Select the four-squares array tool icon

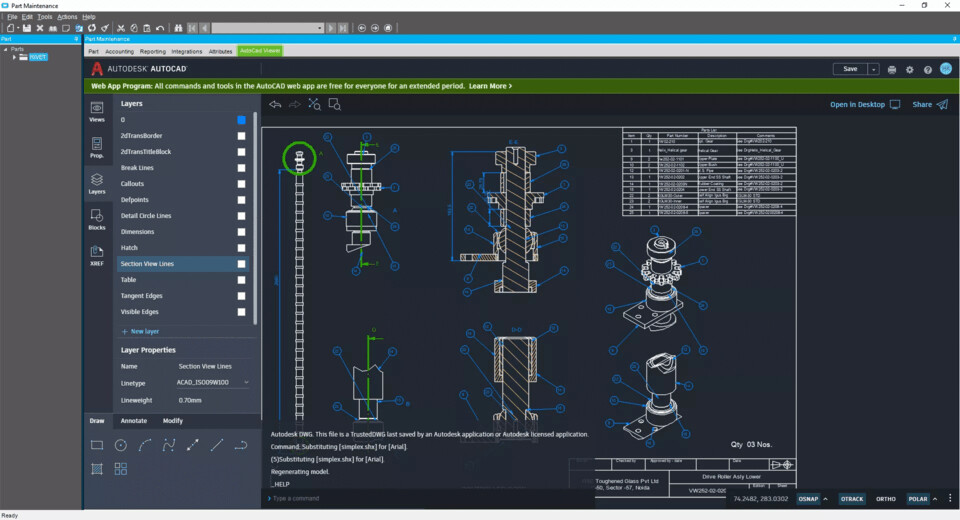(121, 469)
